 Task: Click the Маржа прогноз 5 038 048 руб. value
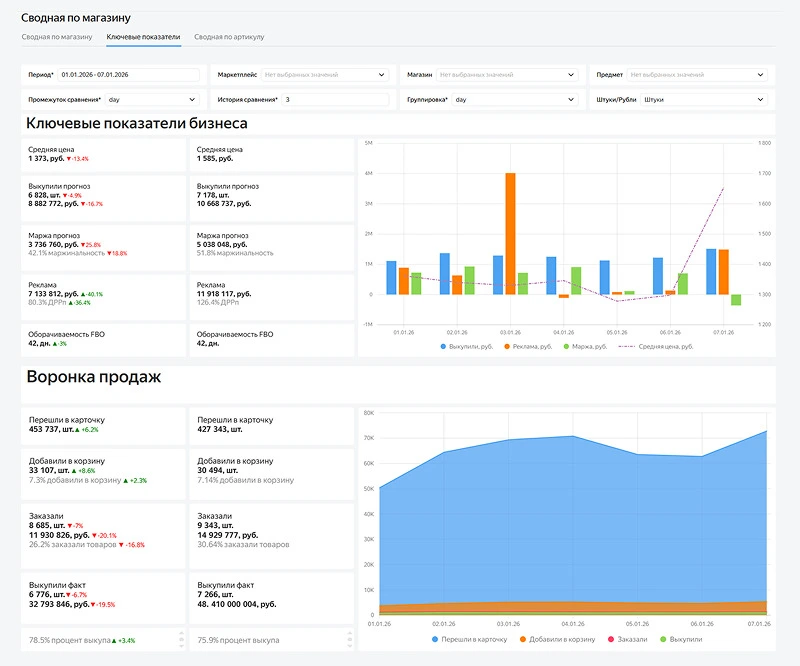(222, 244)
